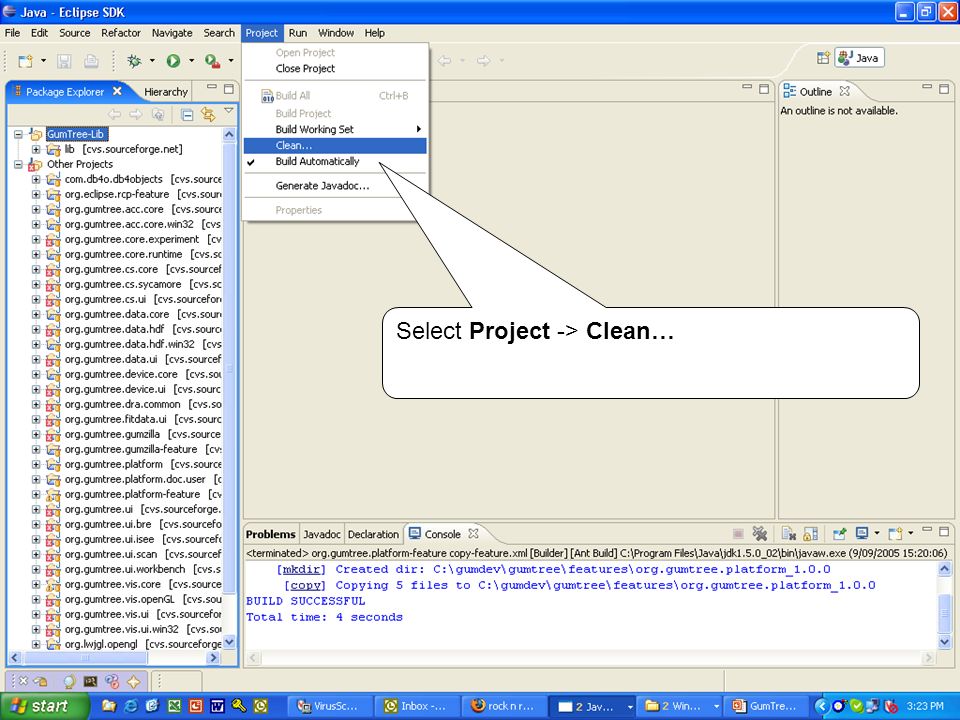Click the Outline view tab icon
This screenshot has width=960, height=720.
(x=790, y=91)
